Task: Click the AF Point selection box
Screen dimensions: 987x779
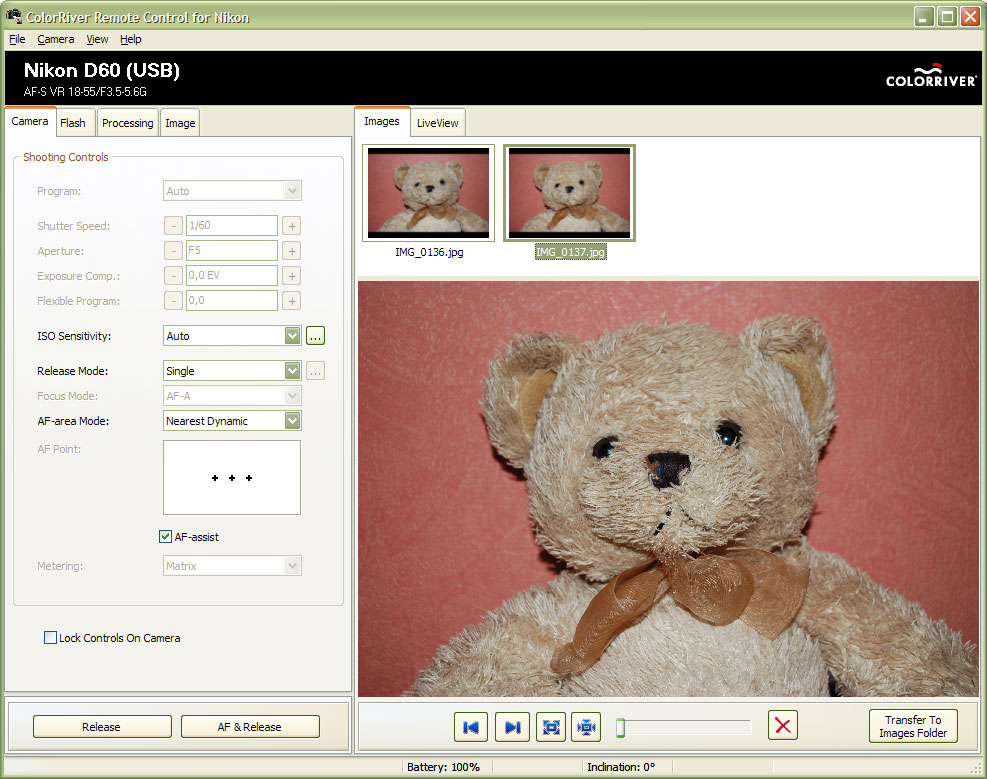Action: [x=232, y=478]
